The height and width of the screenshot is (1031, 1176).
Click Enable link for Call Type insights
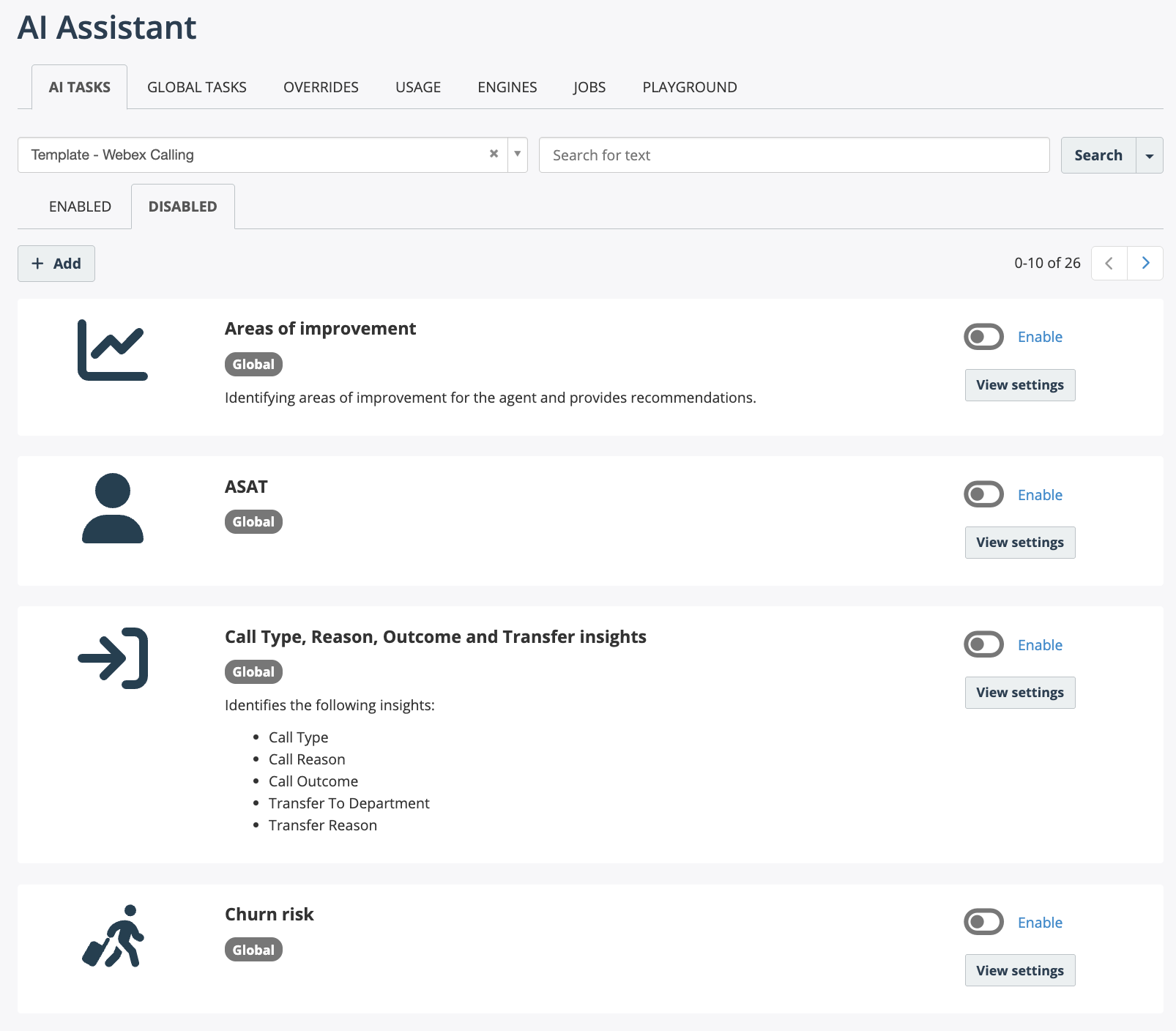[1040, 645]
